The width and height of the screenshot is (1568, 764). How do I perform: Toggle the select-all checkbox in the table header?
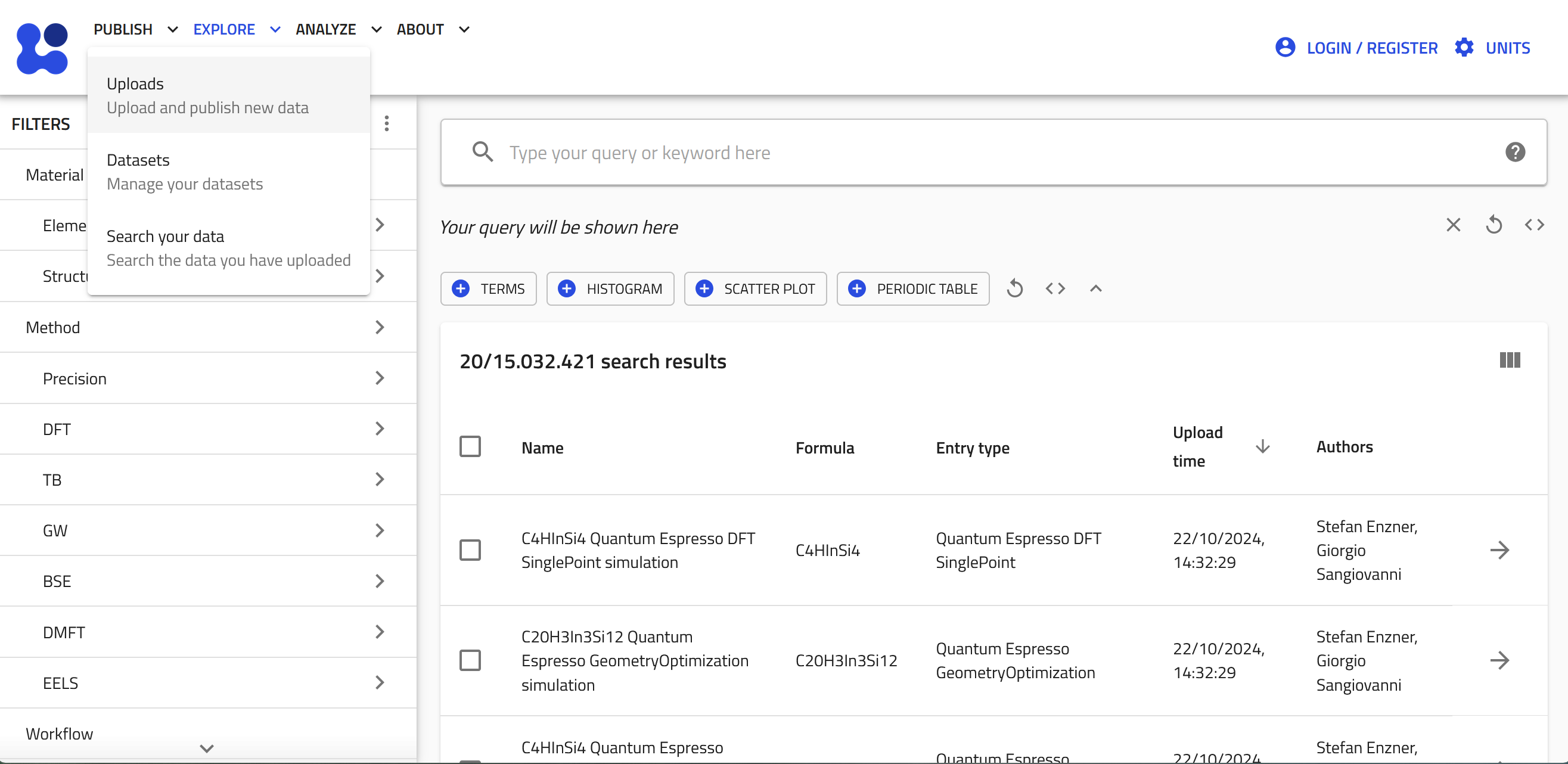tap(470, 447)
